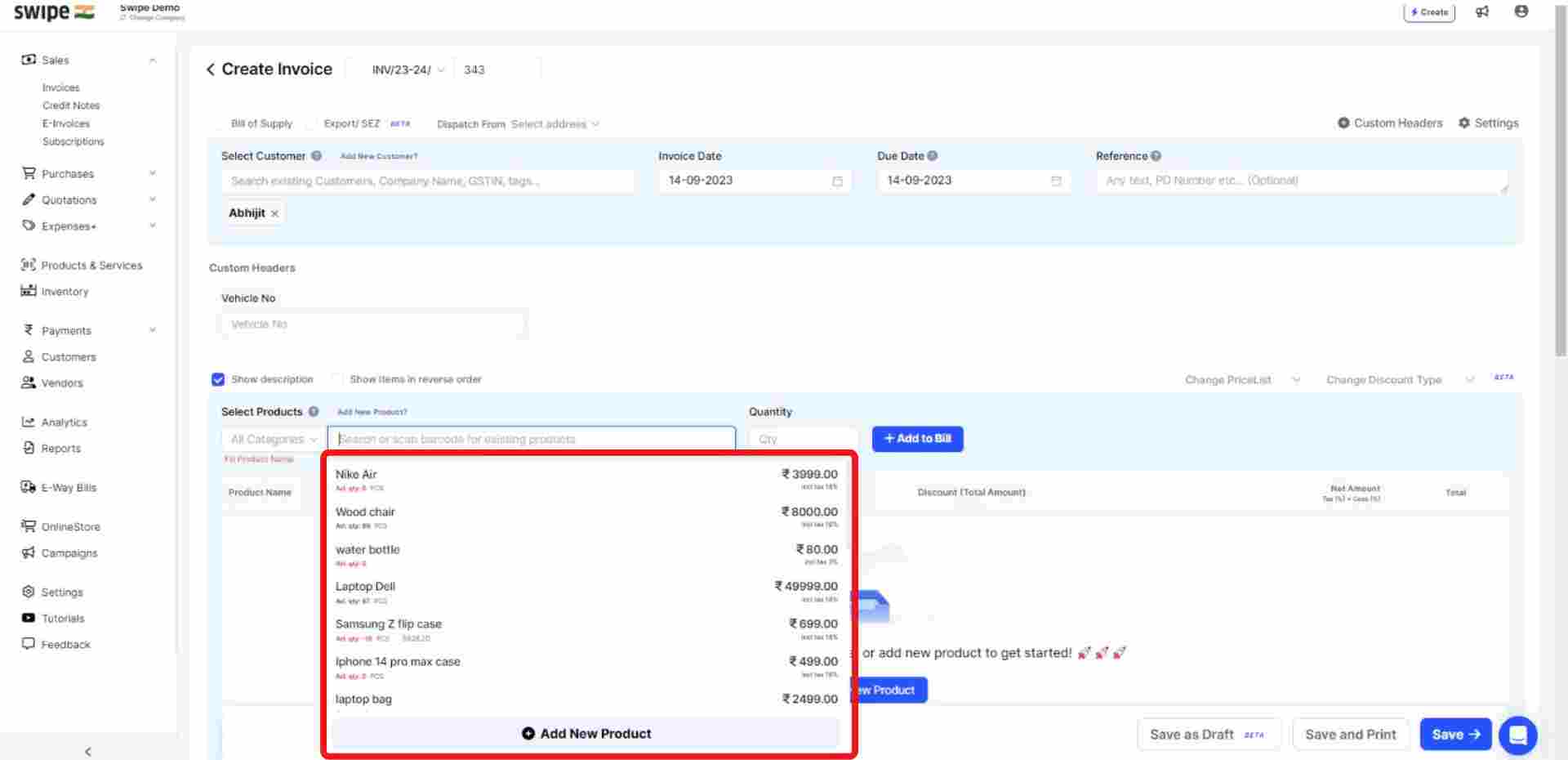Click Add to Bill button

pyautogui.click(x=917, y=439)
